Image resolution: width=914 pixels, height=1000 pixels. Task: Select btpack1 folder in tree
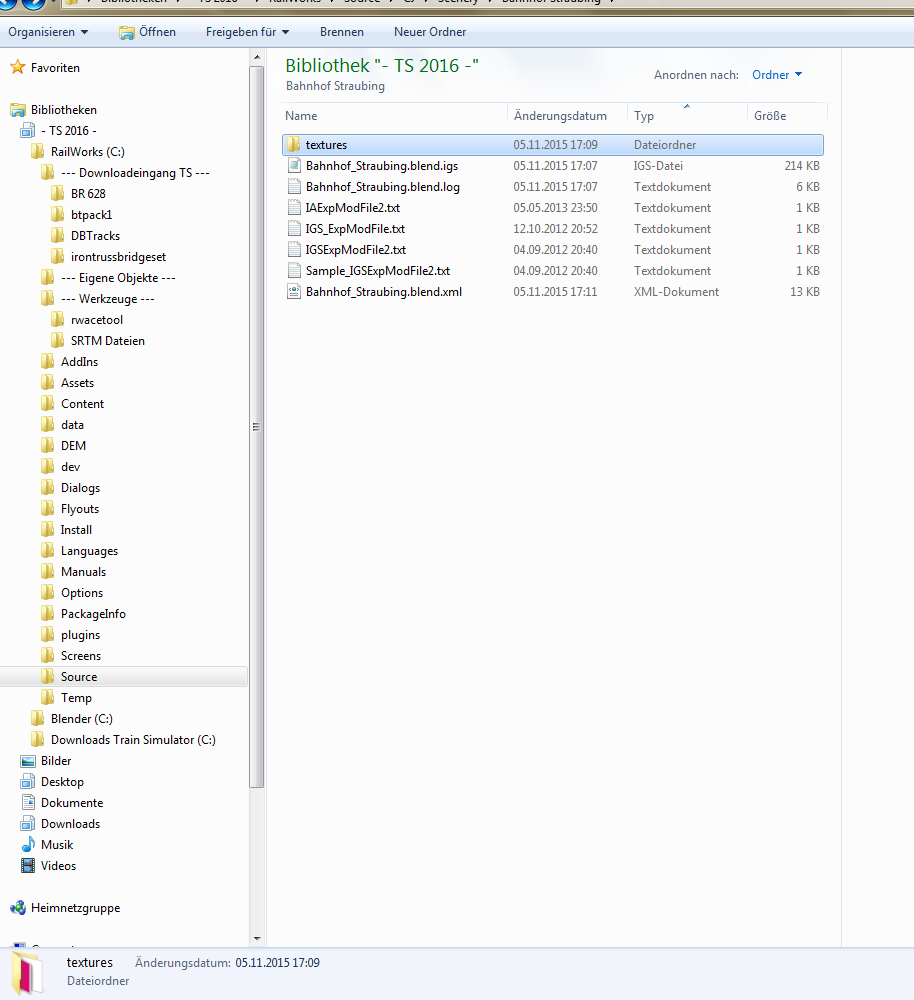(x=91, y=215)
